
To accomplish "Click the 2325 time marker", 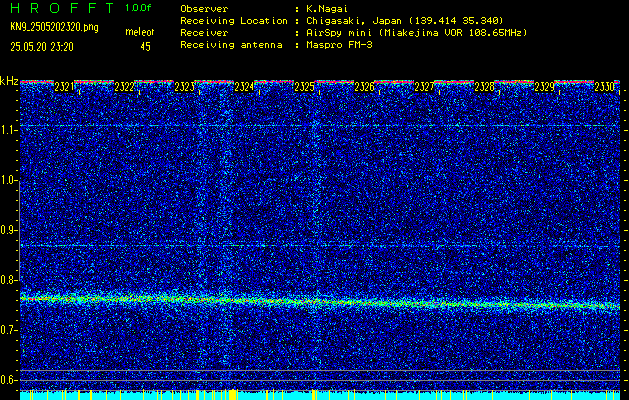I will point(304,87).
